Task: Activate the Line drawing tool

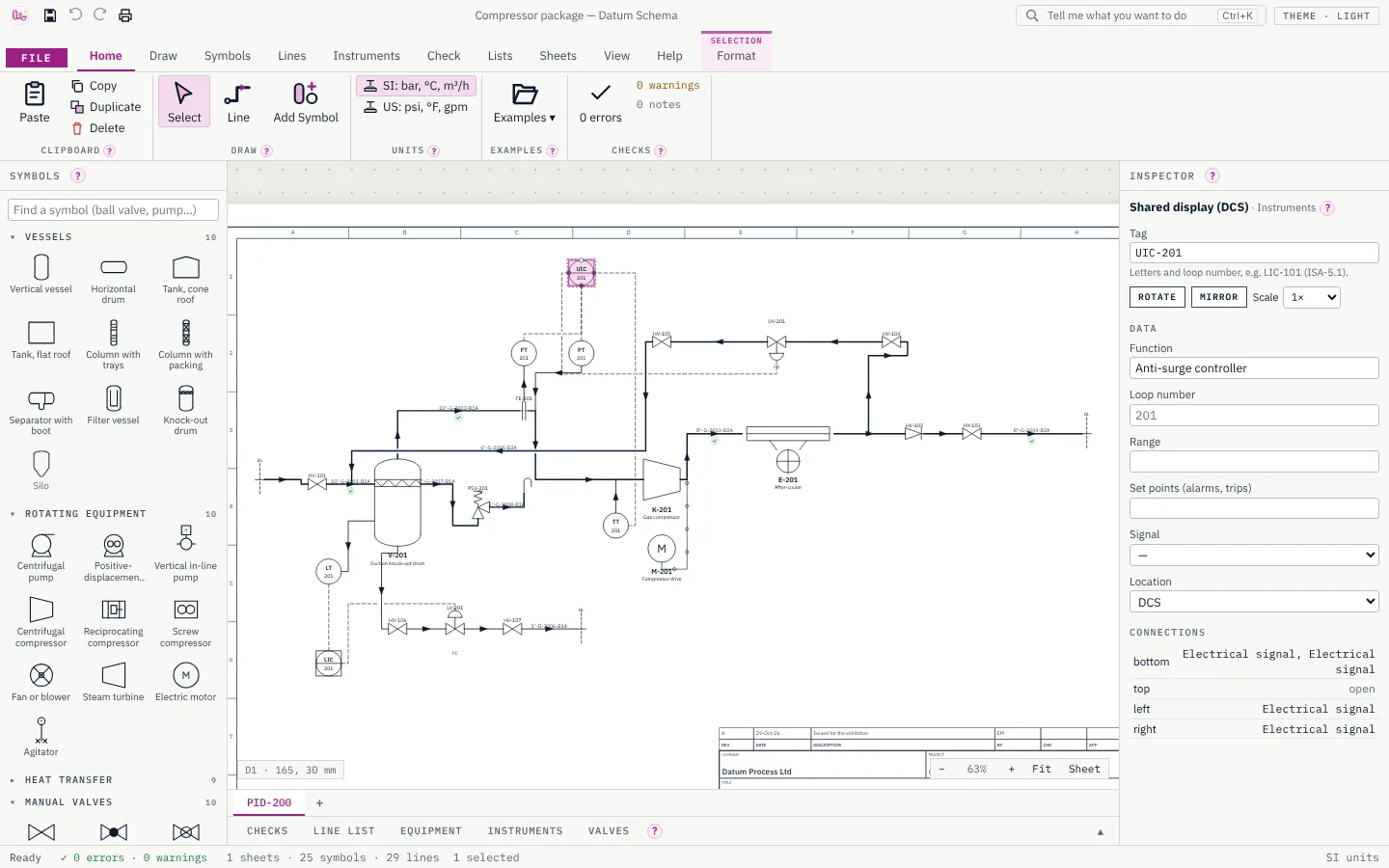Action: [x=238, y=102]
